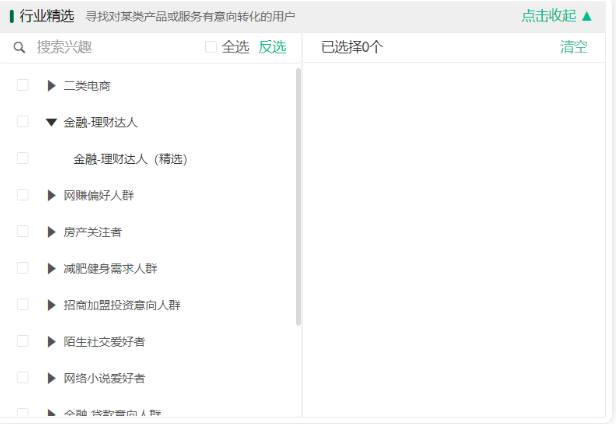
Task: Click the 金融-理财达人（精选） label
Action: click(x=130, y=159)
